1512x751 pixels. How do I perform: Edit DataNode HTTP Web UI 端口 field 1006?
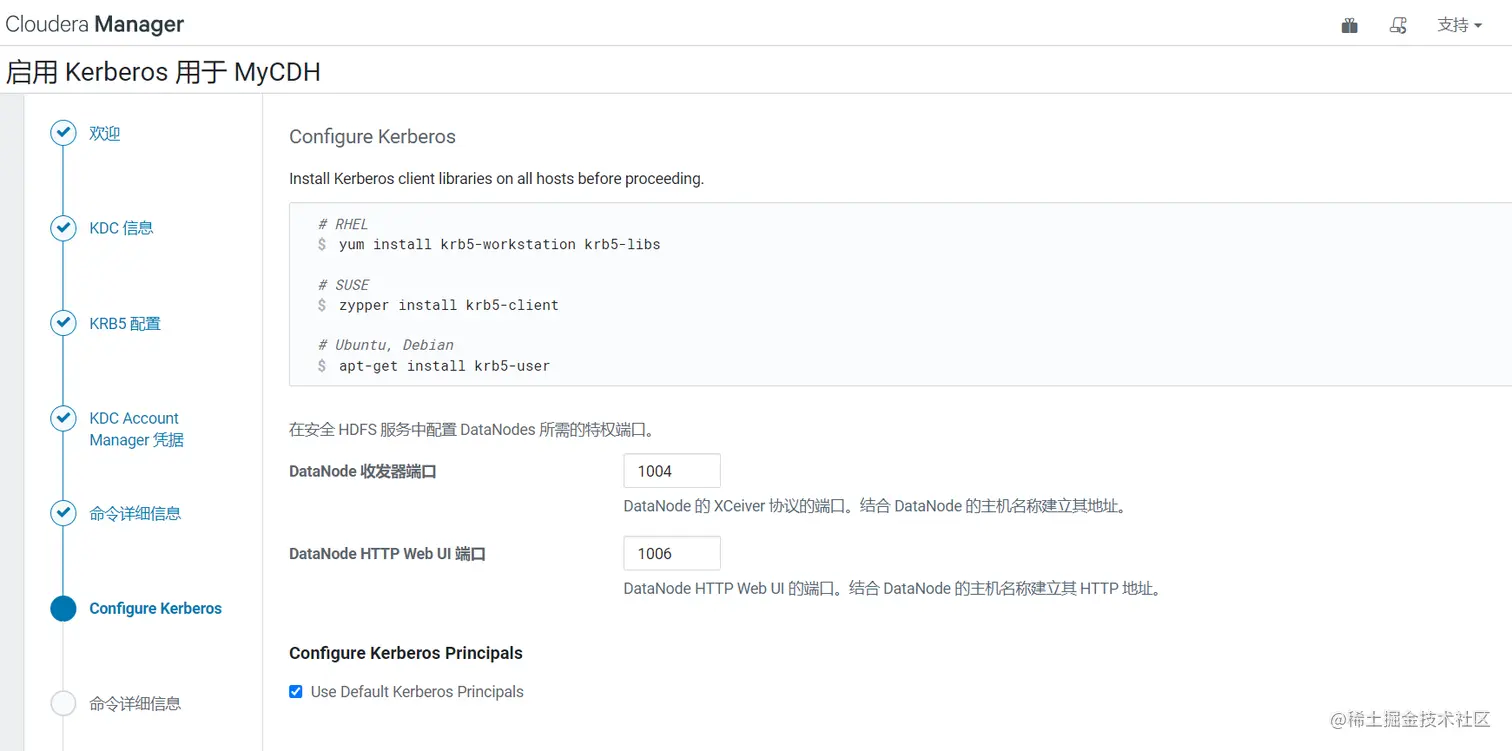(x=672, y=553)
